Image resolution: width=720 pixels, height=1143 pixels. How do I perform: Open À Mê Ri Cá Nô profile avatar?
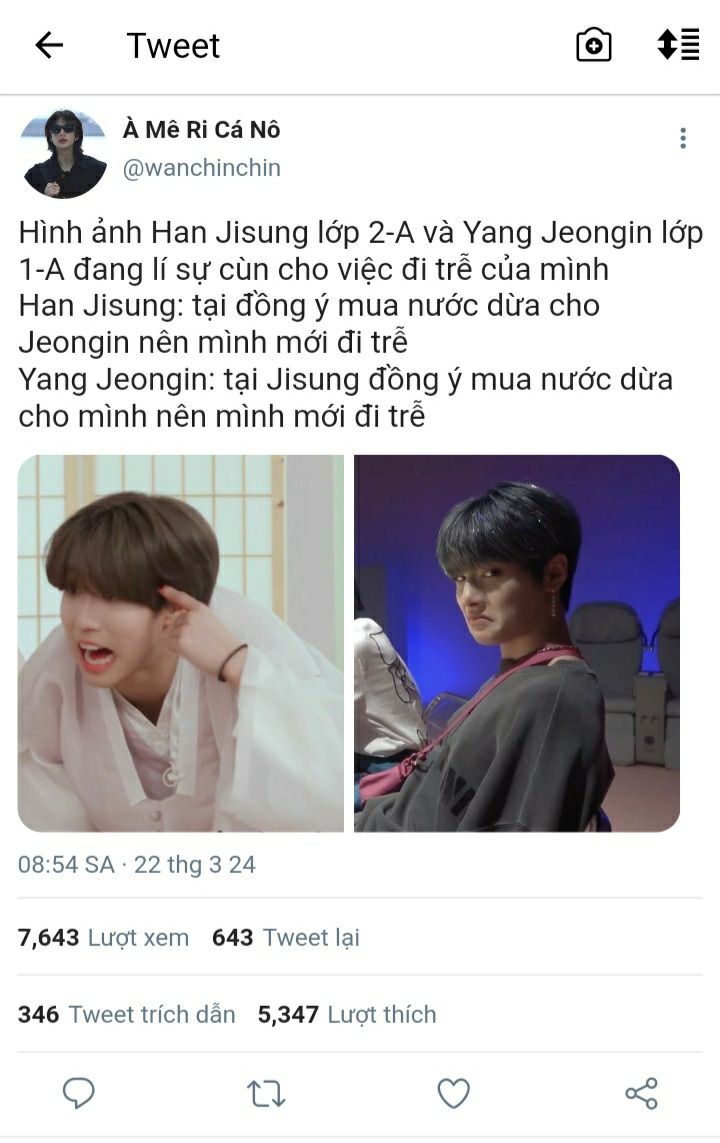click(x=65, y=154)
